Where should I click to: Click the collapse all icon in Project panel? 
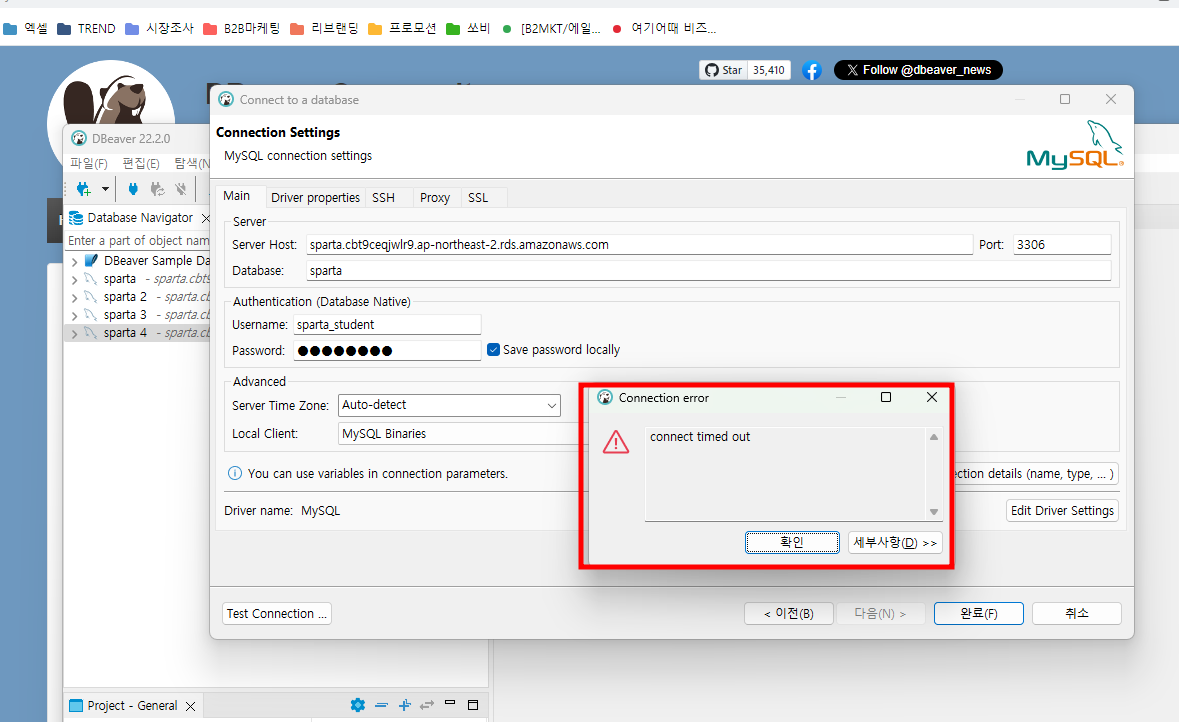pos(381,705)
